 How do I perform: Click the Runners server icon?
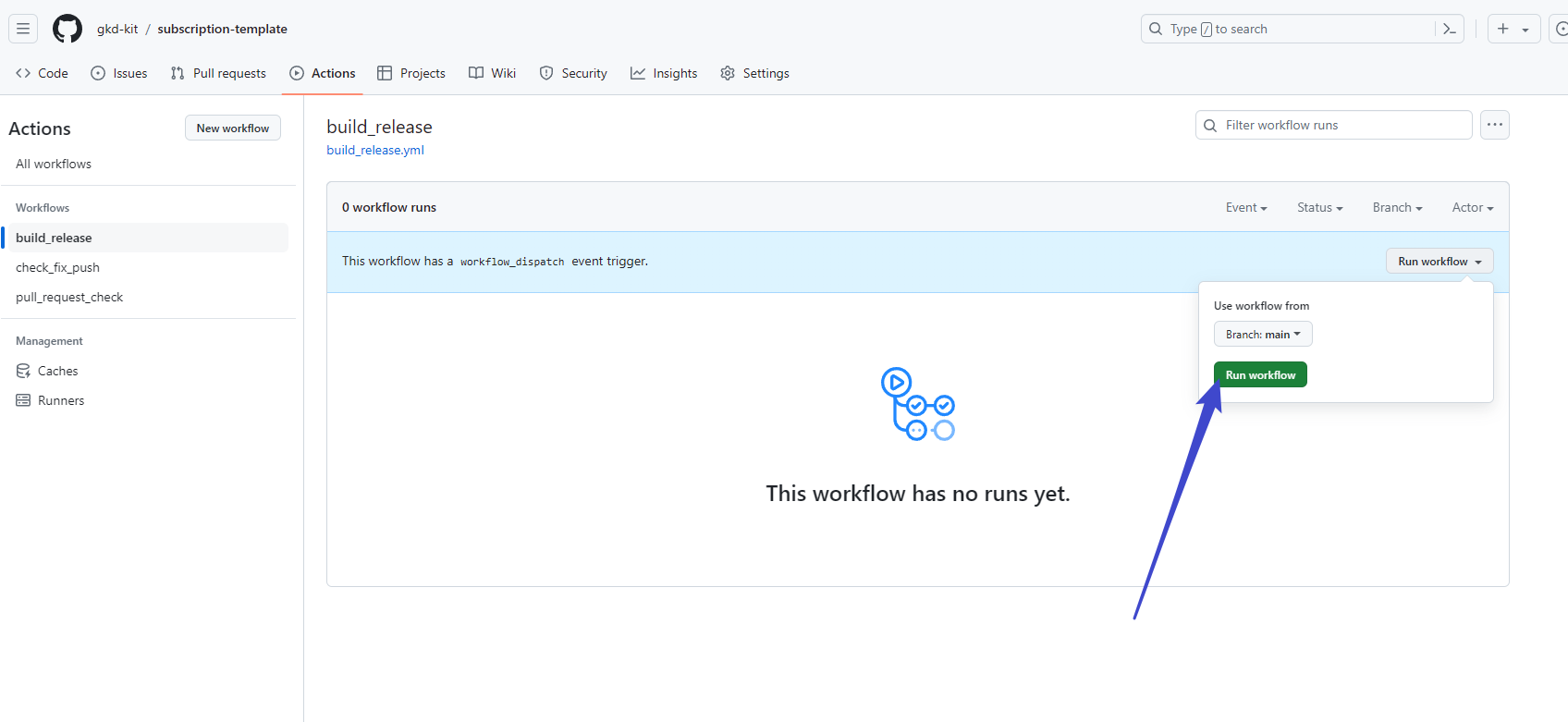(23, 400)
